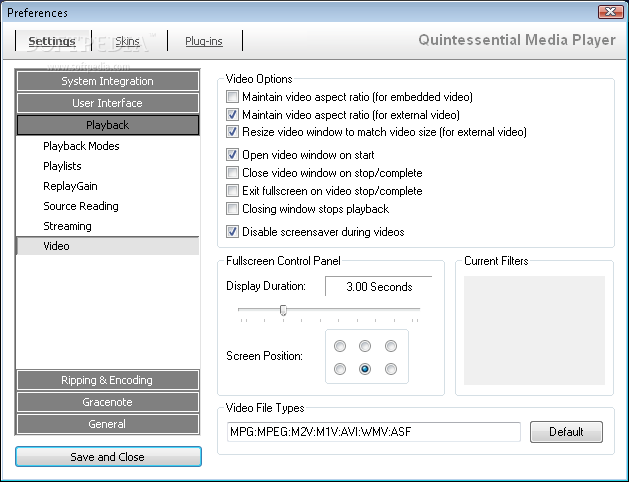Click the Default file types button
This screenshot has height=482, width=629.
point(566,432)
